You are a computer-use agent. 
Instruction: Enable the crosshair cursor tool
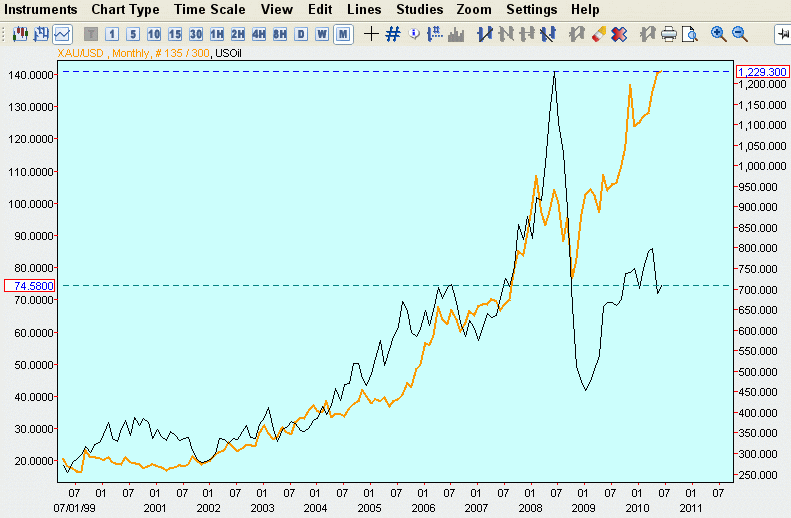pos(371,34)
